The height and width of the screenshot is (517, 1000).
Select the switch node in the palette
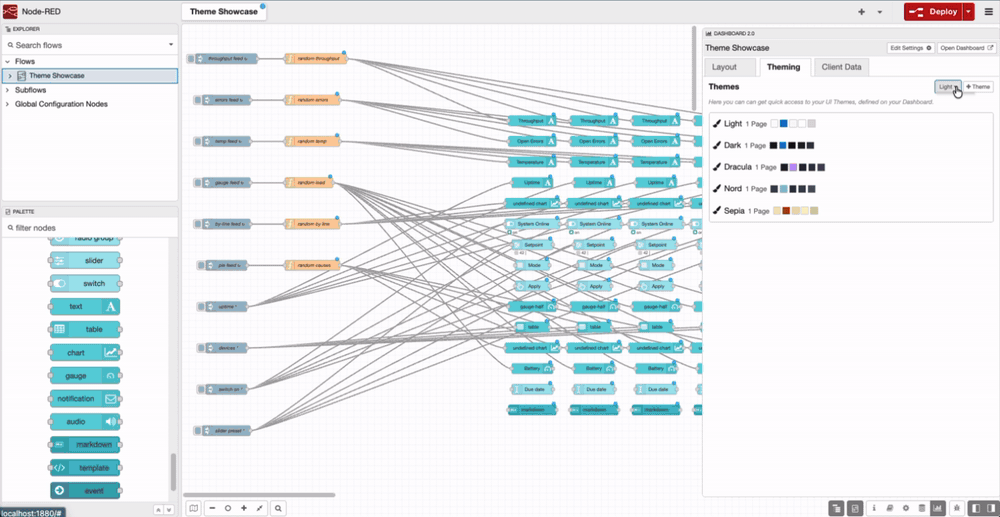pyautogui.click(x=85, y=284)
